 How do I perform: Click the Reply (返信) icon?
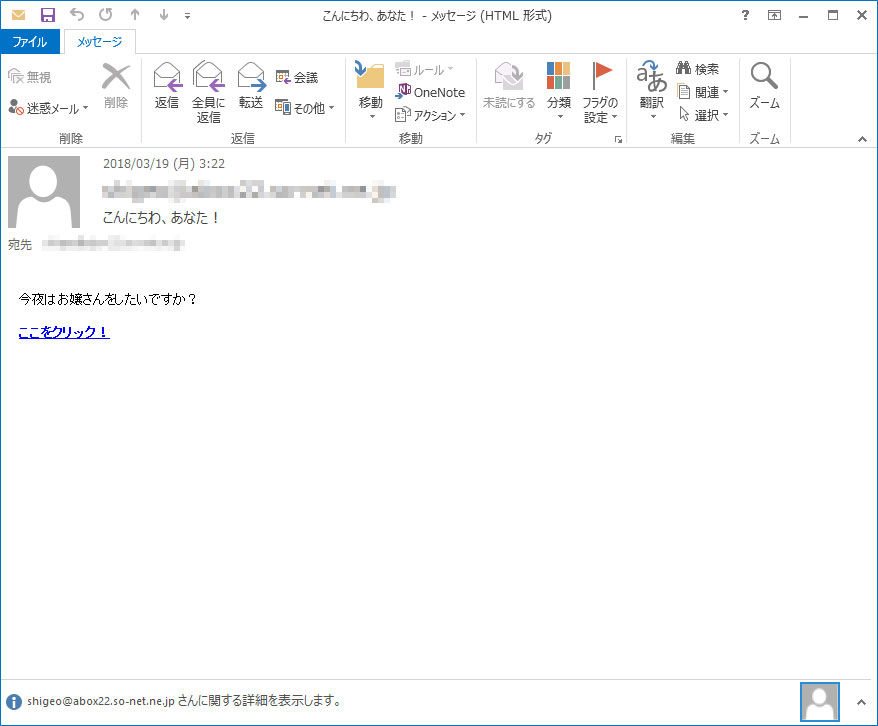167,86
